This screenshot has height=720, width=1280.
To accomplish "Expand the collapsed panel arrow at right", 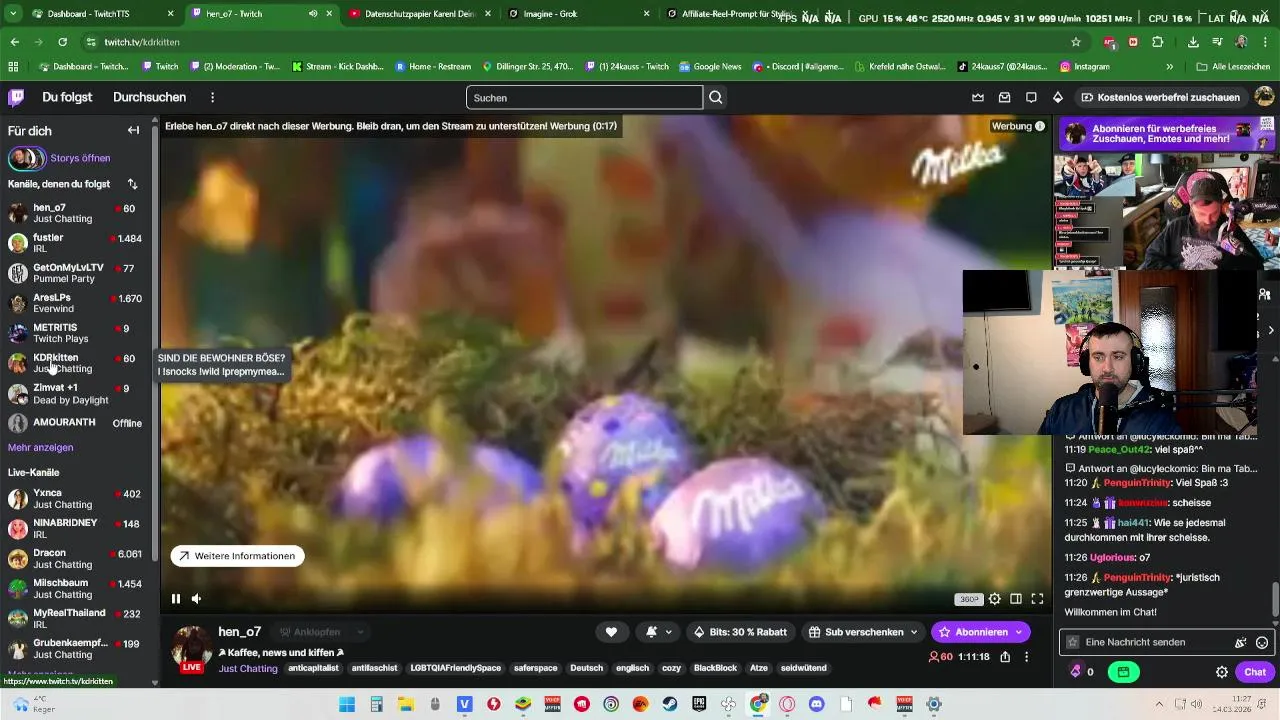I will click(1271, 330).
